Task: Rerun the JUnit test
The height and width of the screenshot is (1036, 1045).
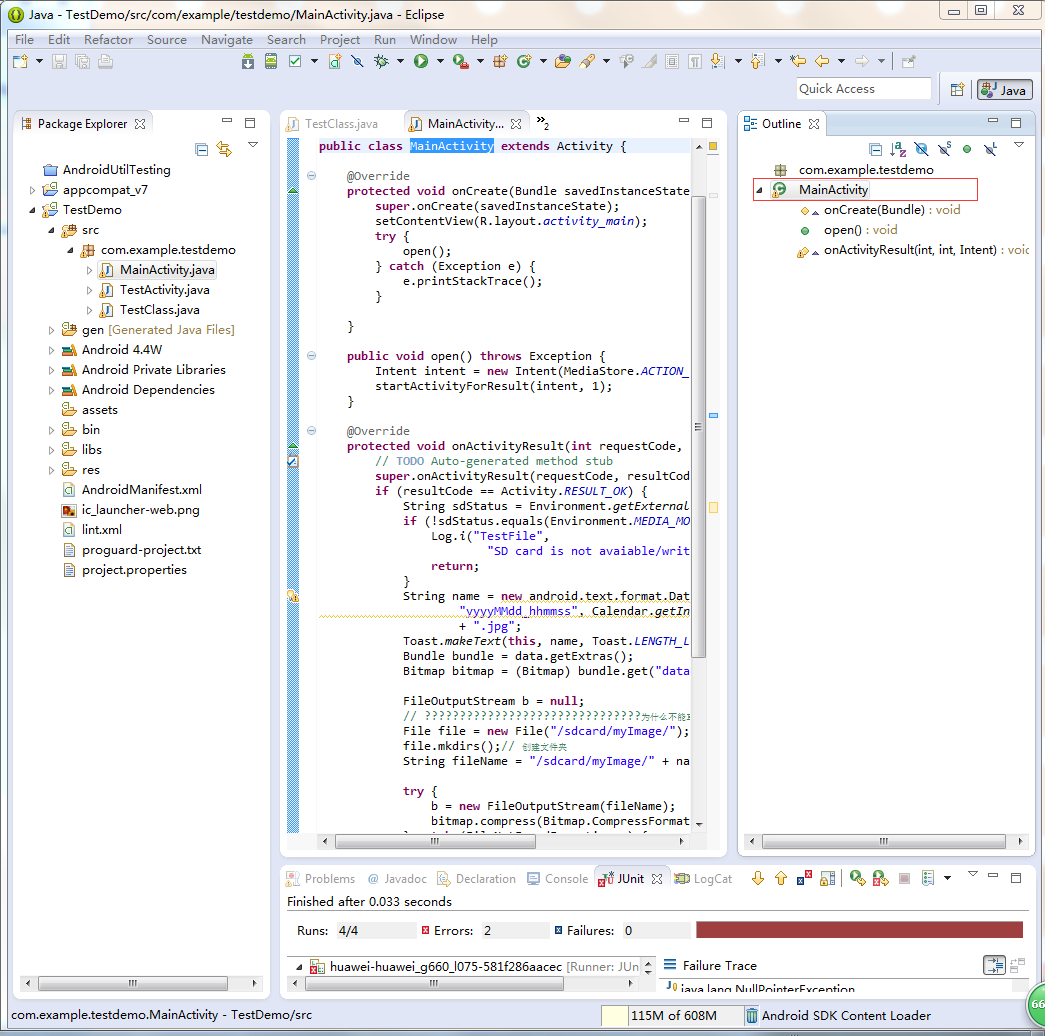Action: tap(857, 879)
